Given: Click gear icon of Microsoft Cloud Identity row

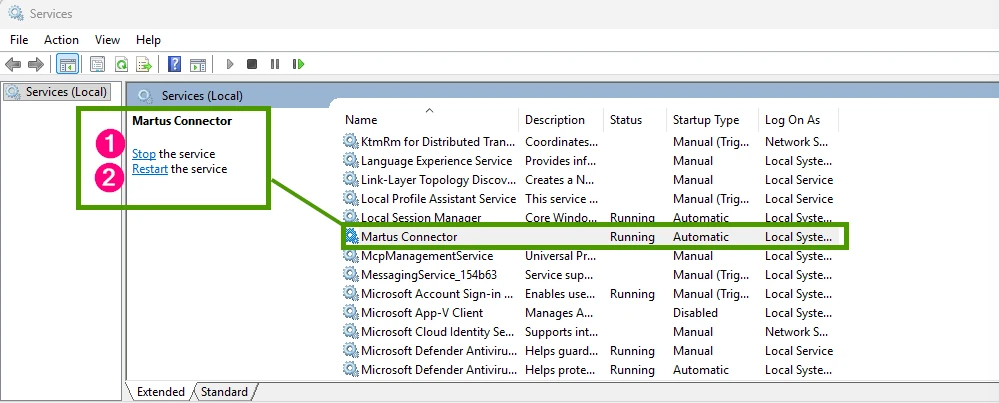Looking at the screenshot, I should click(351, 332).
